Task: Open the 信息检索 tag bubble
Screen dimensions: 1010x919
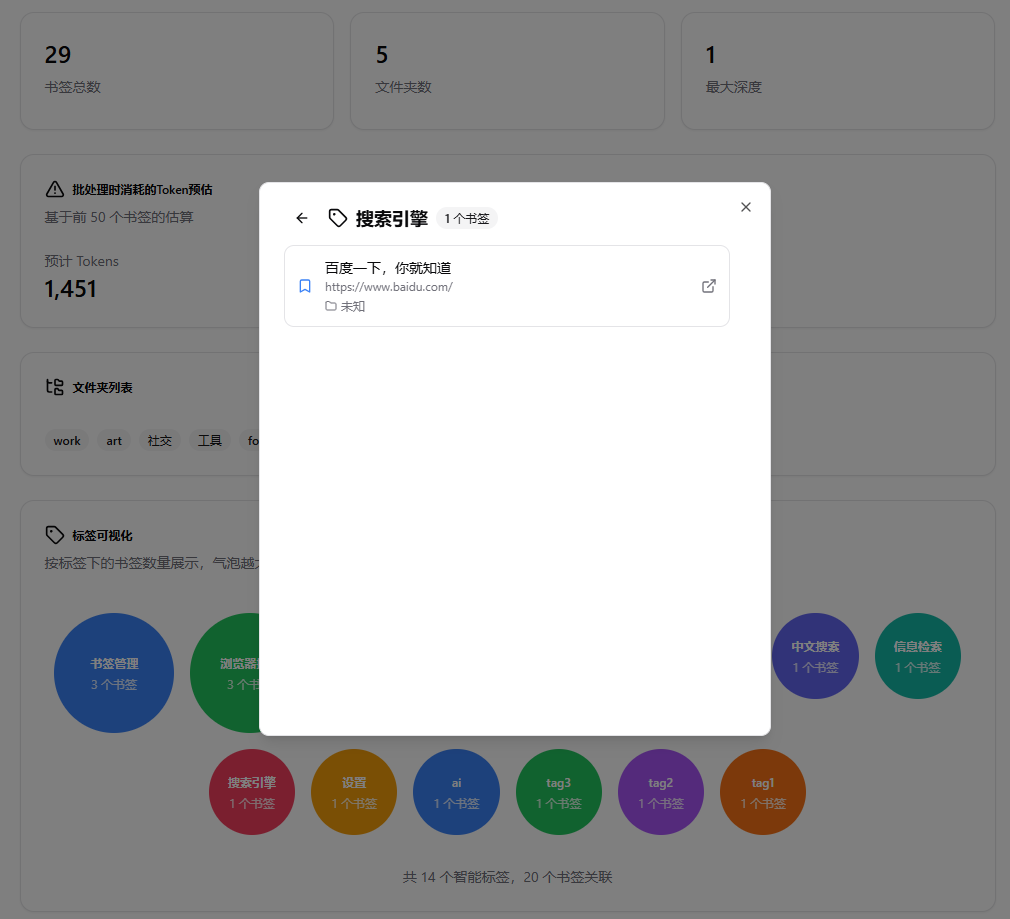Action: pos(918,656)
